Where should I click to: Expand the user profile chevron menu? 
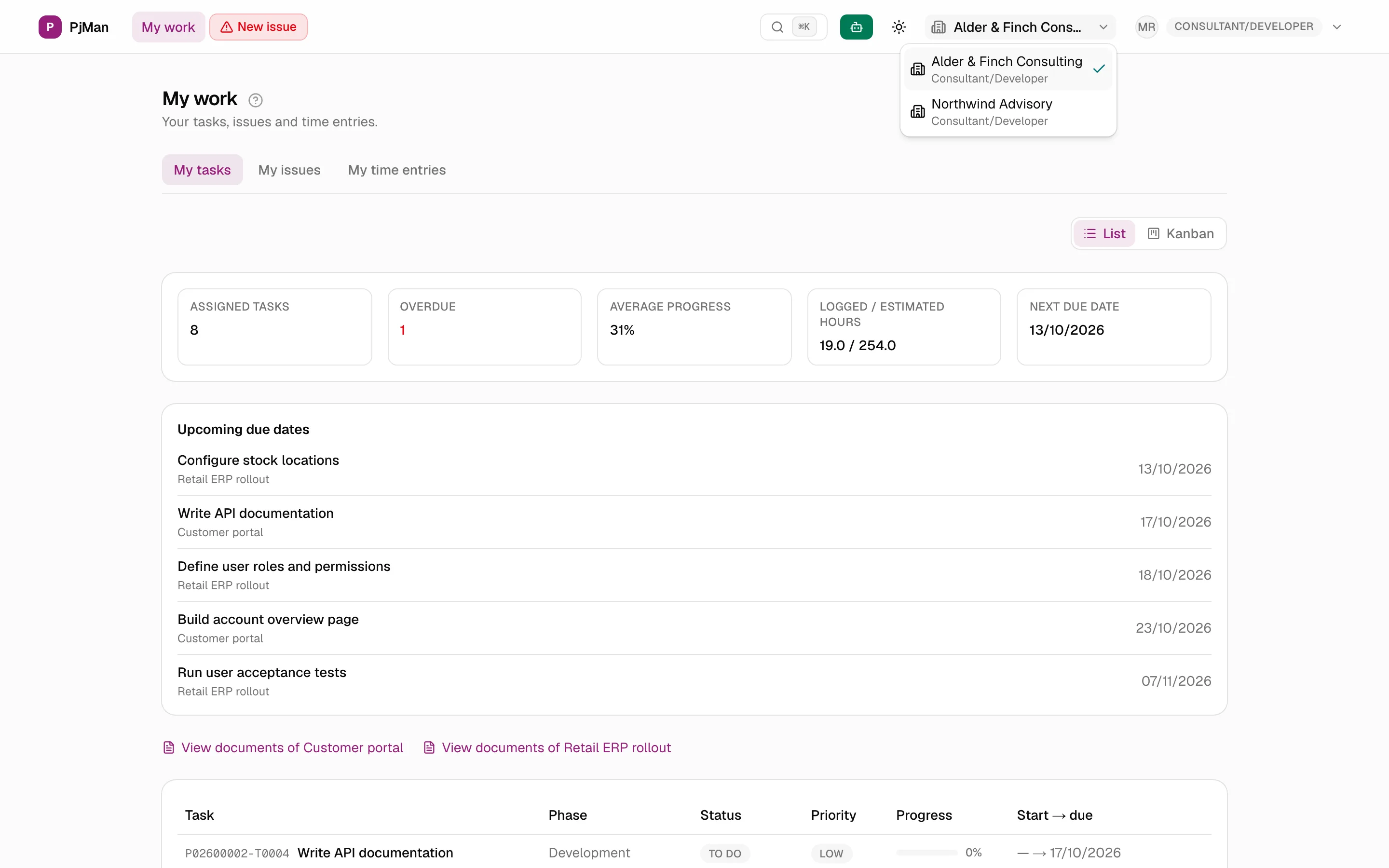click(1337, 27)
